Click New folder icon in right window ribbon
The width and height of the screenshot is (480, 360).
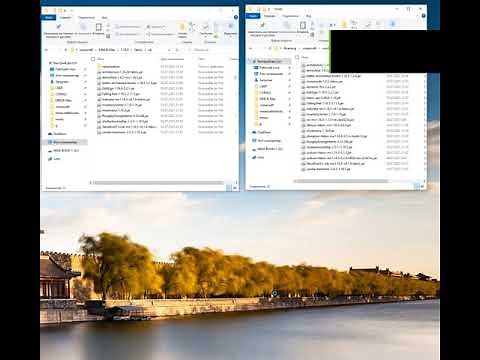(x=344, y=24)
